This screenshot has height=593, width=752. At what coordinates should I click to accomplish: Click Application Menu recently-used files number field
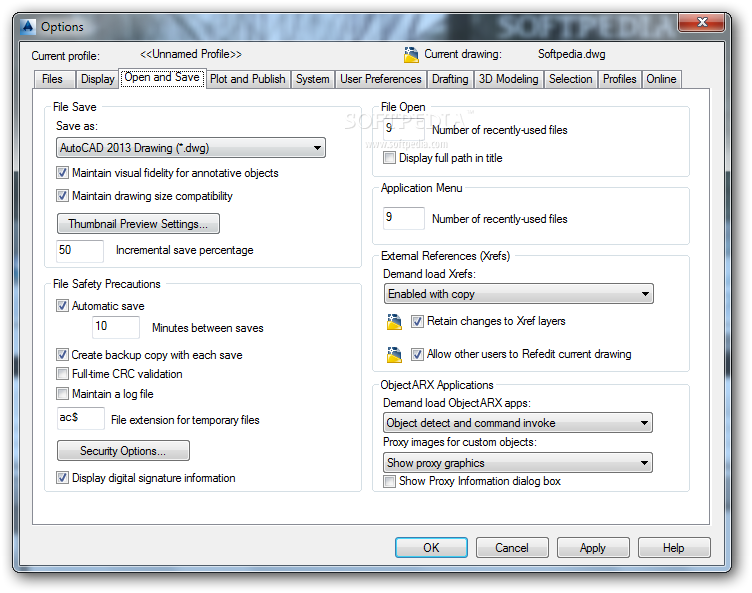pyautogui.click(x=404, y=218)
